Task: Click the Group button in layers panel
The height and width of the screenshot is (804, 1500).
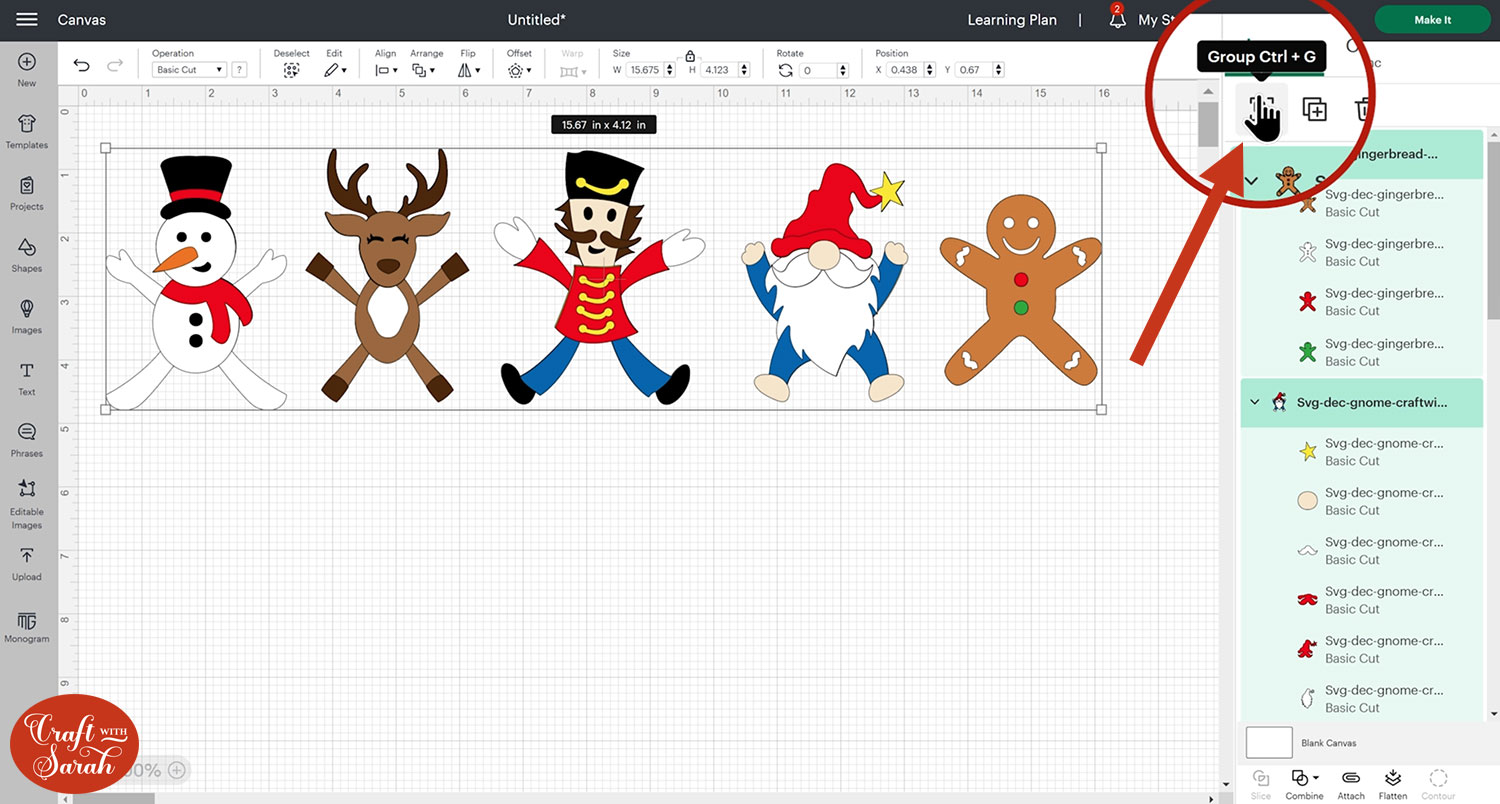Action: click(x=1262, y=109)
